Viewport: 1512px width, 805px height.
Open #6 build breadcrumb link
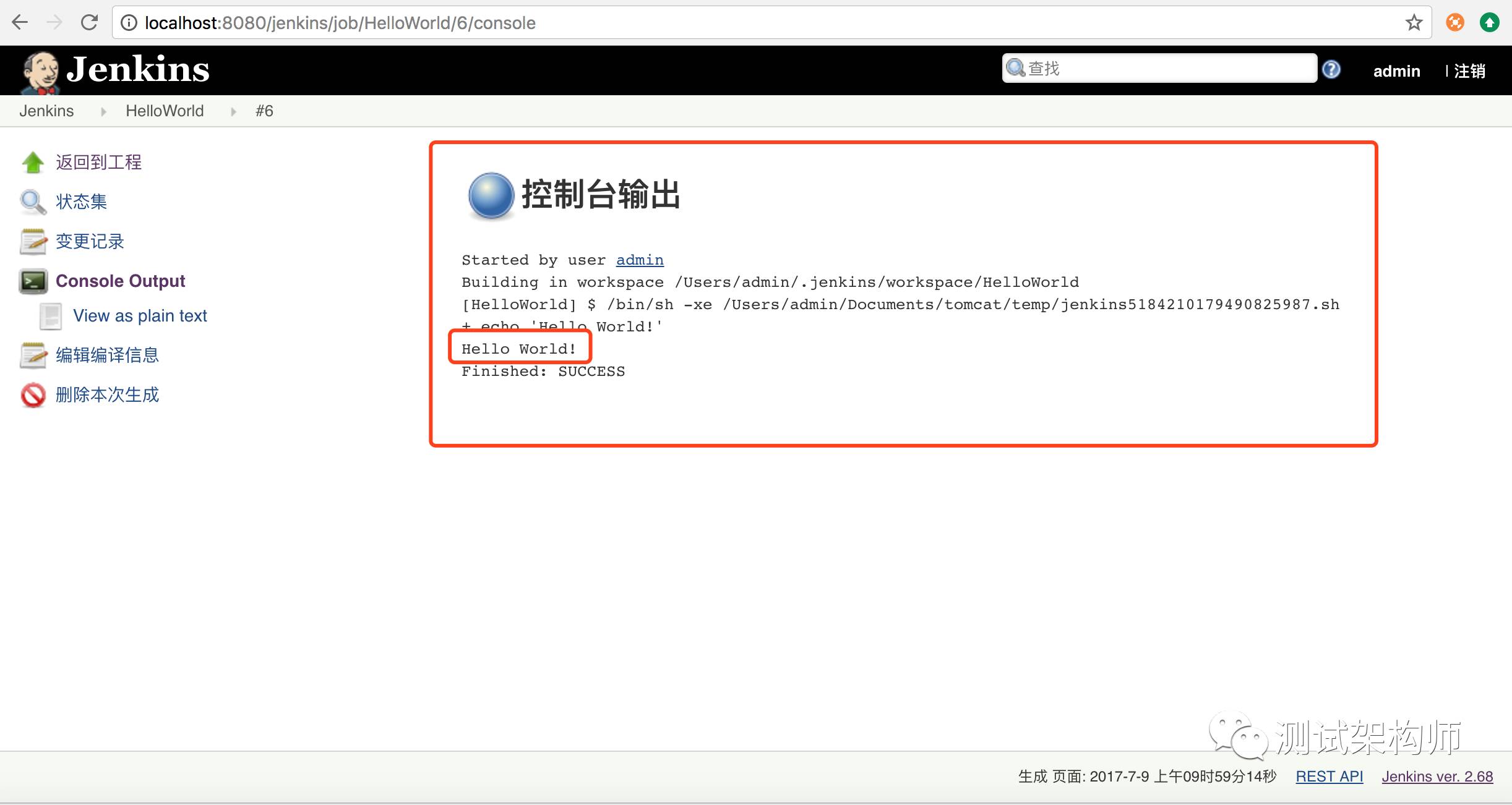[264, 111]
